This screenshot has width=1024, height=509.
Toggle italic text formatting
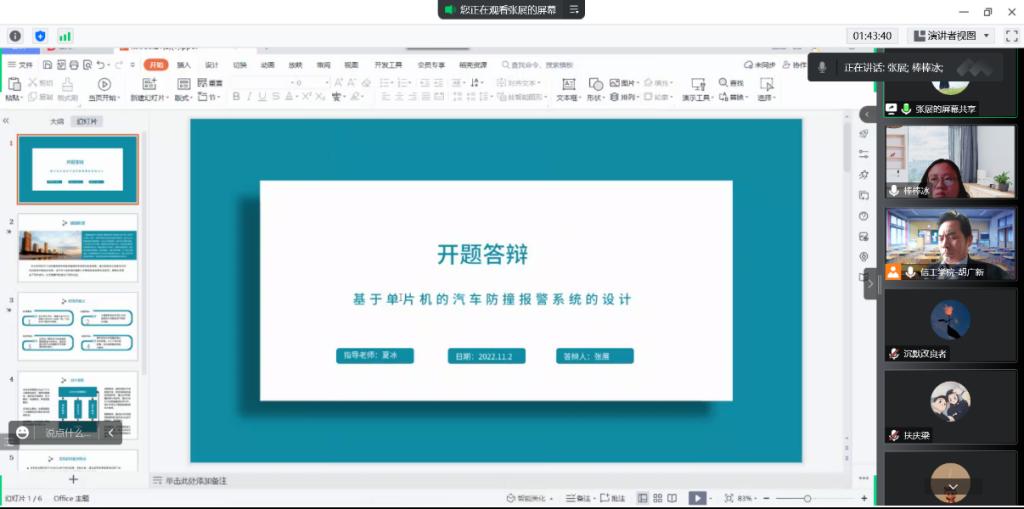tap(249, 97)
